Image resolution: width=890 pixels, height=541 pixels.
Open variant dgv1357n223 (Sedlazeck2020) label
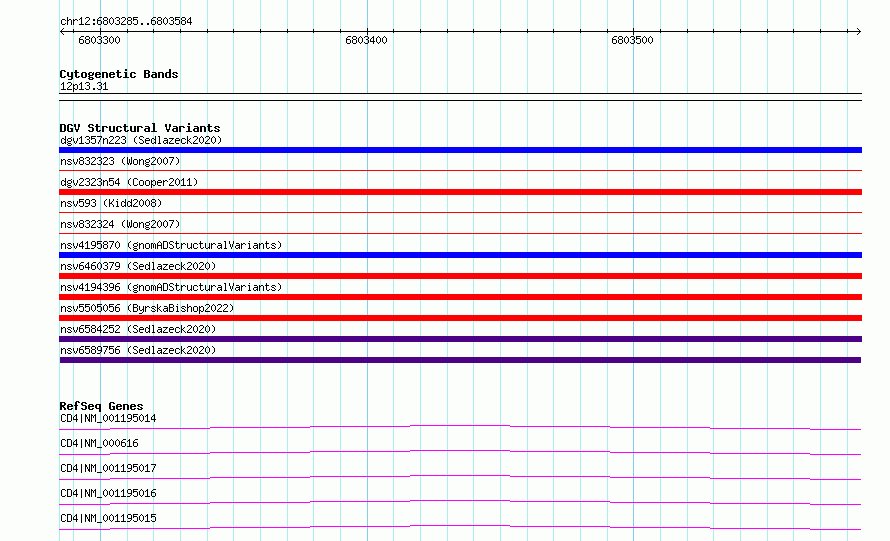pos(141,140)
